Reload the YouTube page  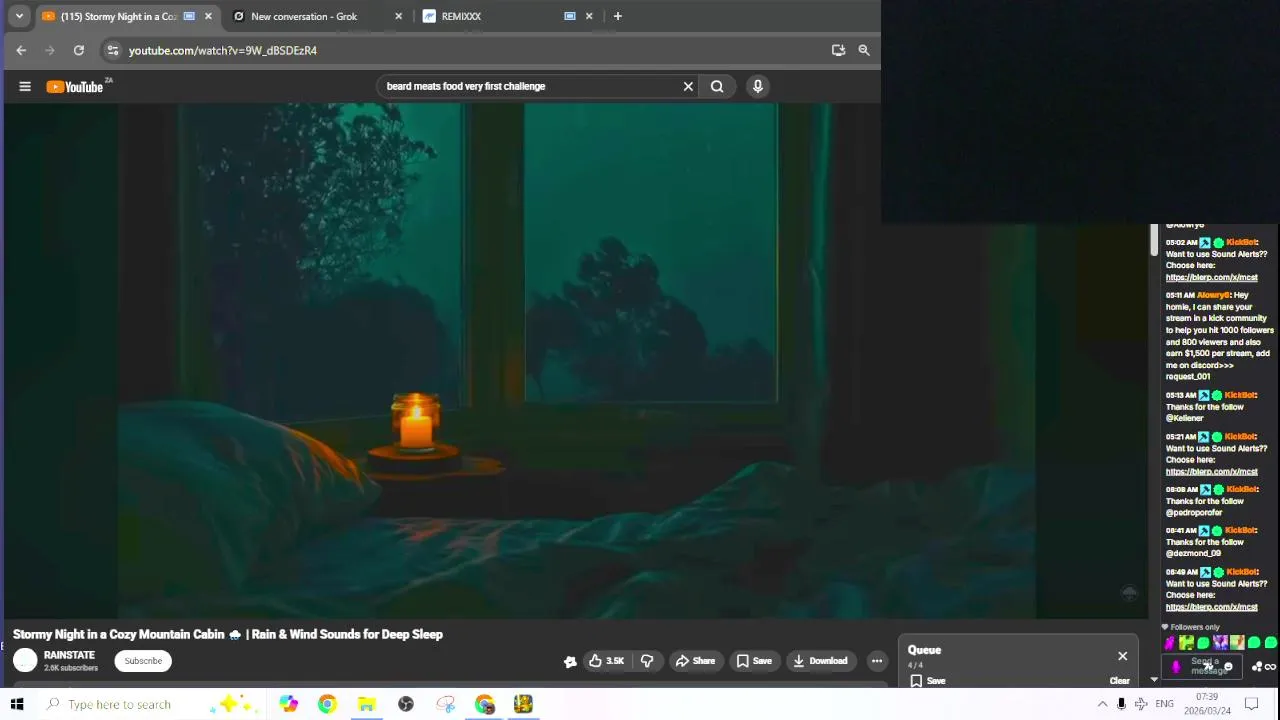78,50
